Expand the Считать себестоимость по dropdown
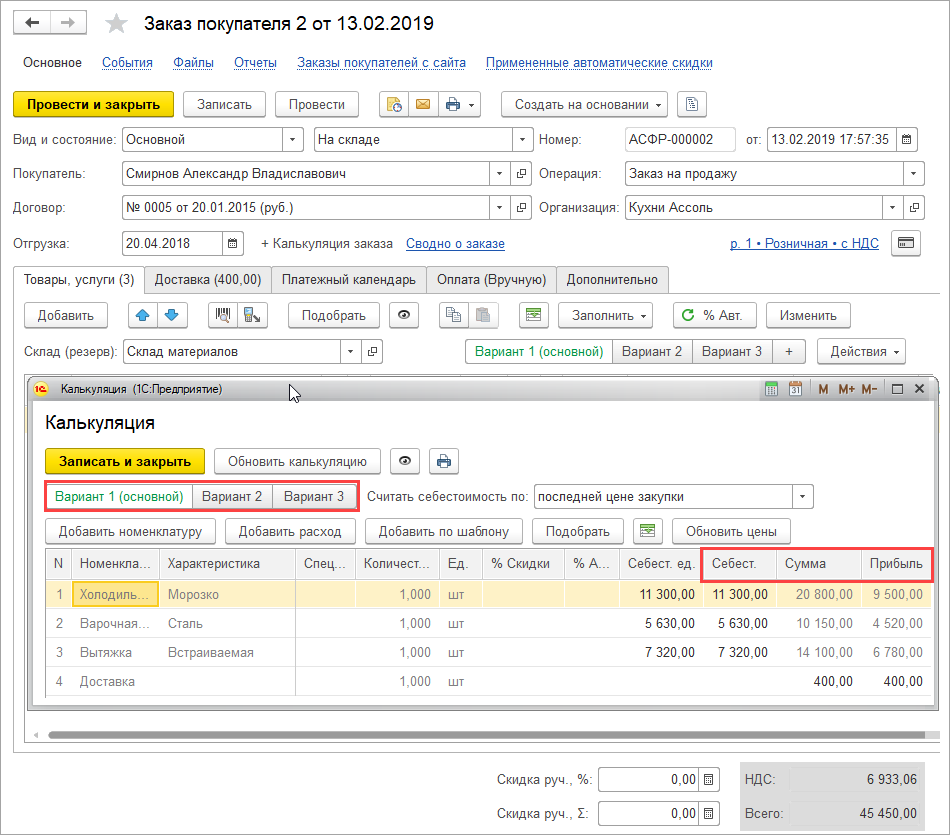Viewport: 950px width, 835px height. 802,496
